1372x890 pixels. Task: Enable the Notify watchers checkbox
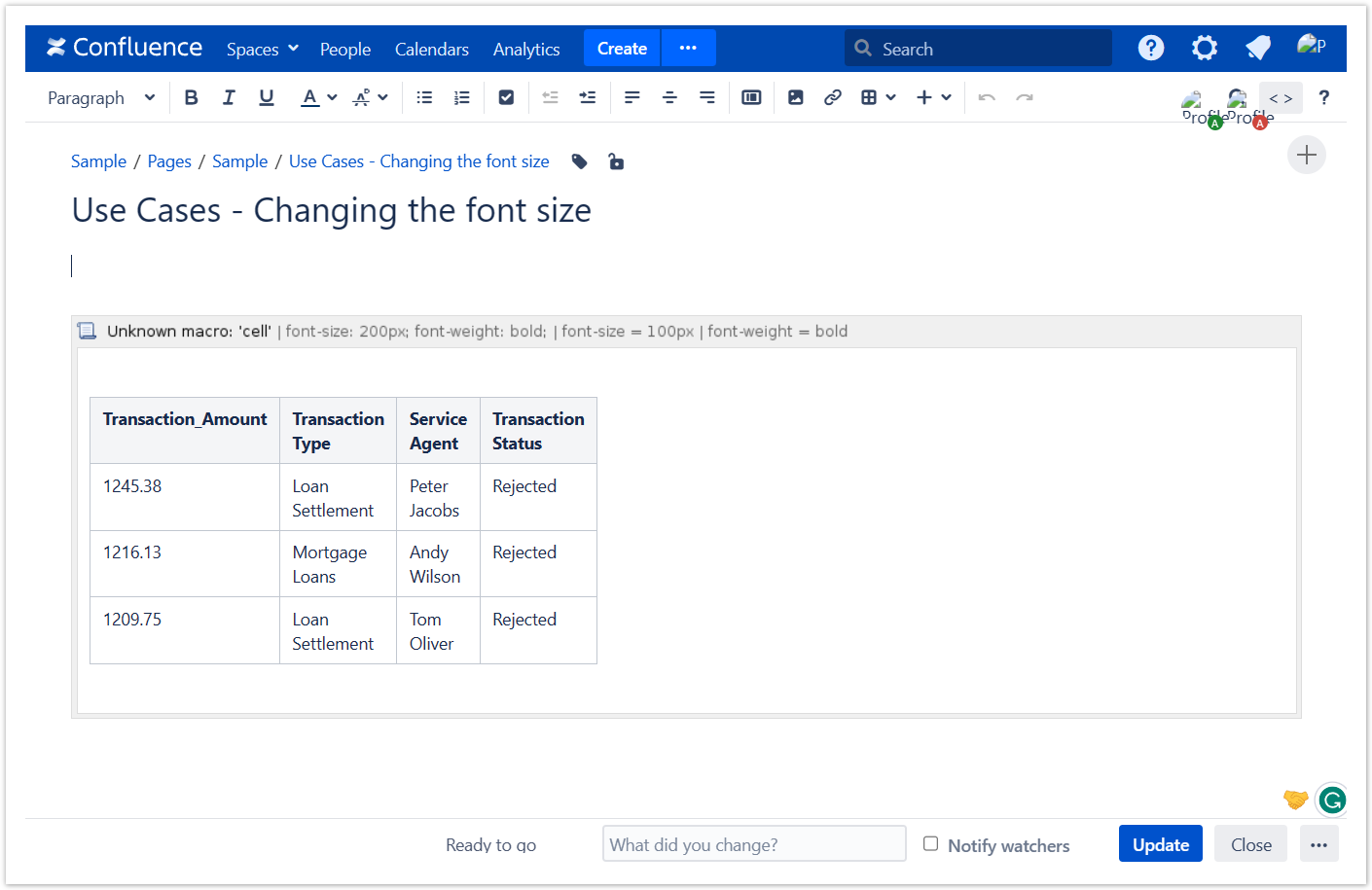(x=930, y=843)
